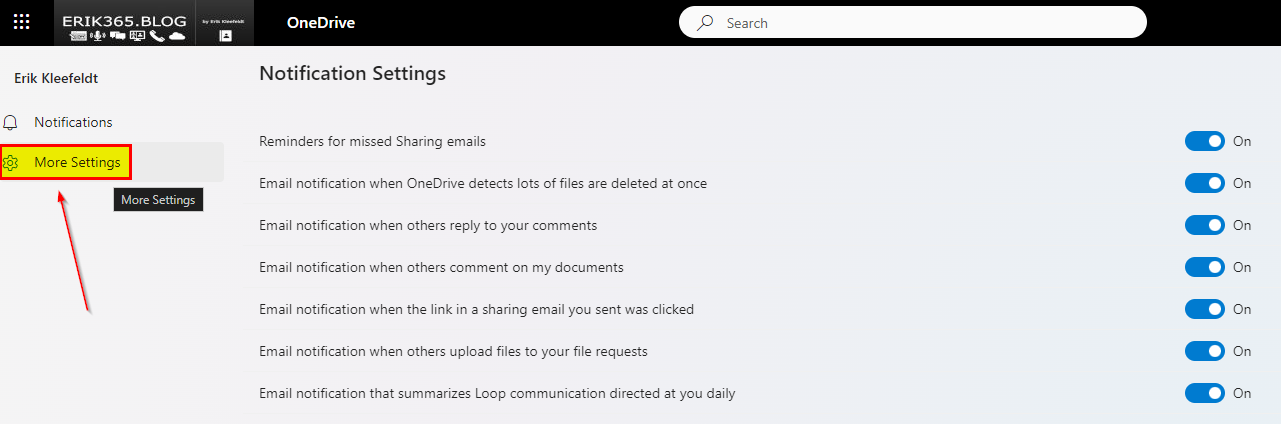
Task: Open More Settings in the left sidebar
Action: click(x=77, y=162)
